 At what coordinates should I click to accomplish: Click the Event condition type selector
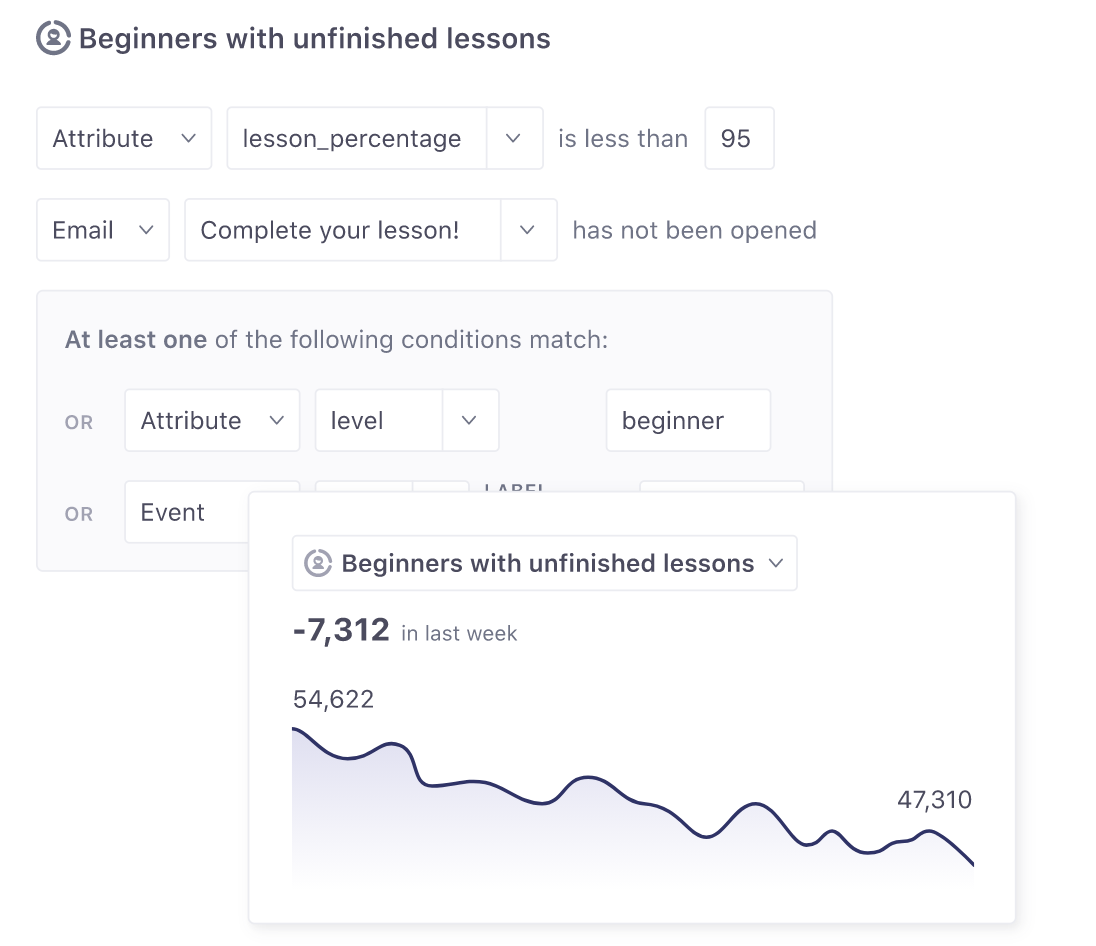point(186,512)
